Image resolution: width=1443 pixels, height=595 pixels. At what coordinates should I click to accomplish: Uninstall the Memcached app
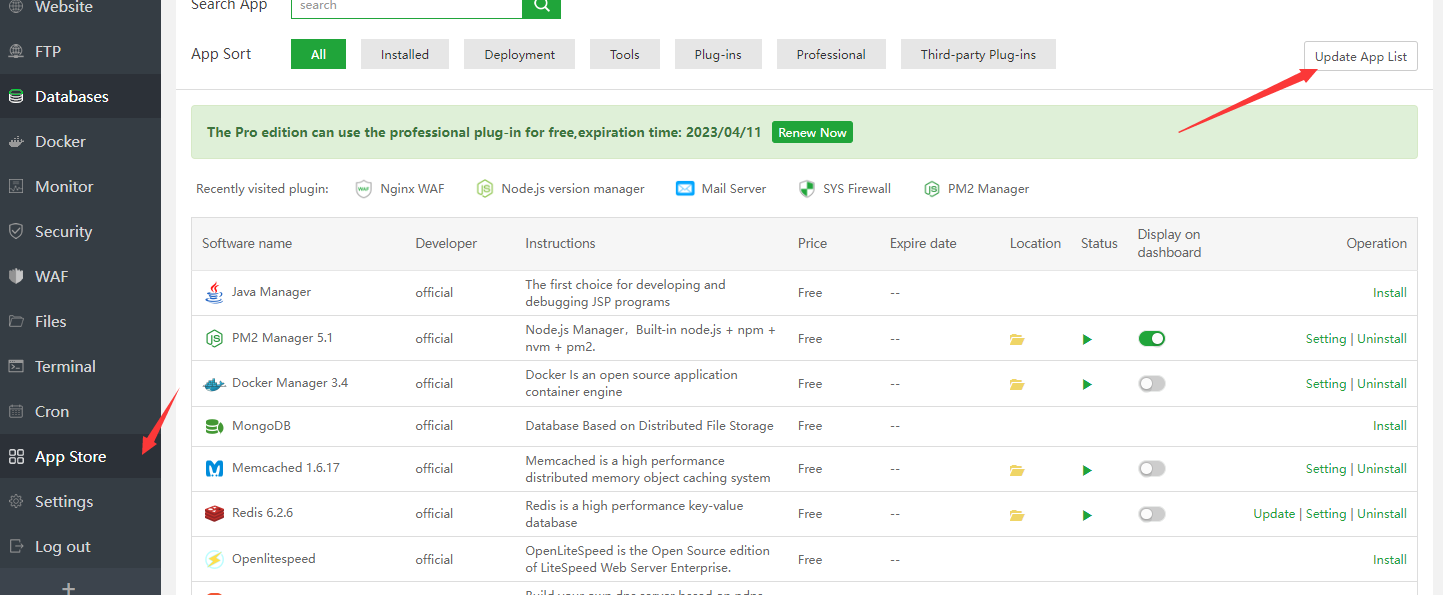pyautogui.click(x=1381, y=468)
